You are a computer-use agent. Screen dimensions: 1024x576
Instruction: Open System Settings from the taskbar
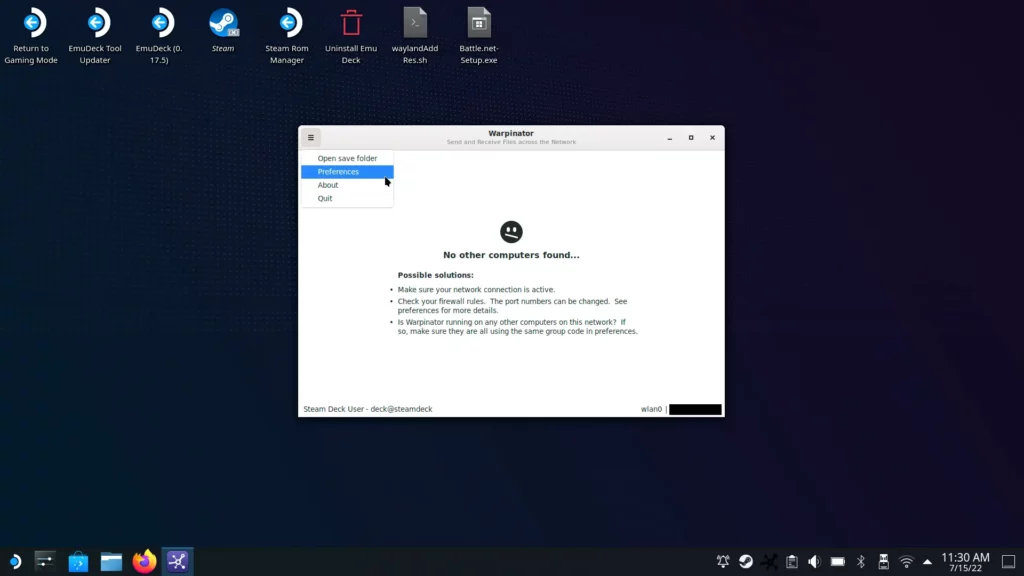(45, 562)
